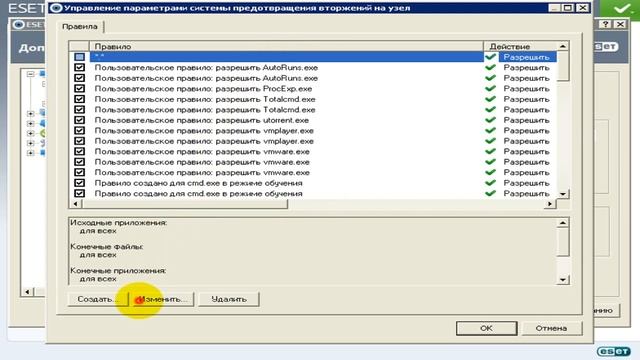
Task: Uncheck the ProcExp.exe rule checkbox
Action: coord(79,89)
